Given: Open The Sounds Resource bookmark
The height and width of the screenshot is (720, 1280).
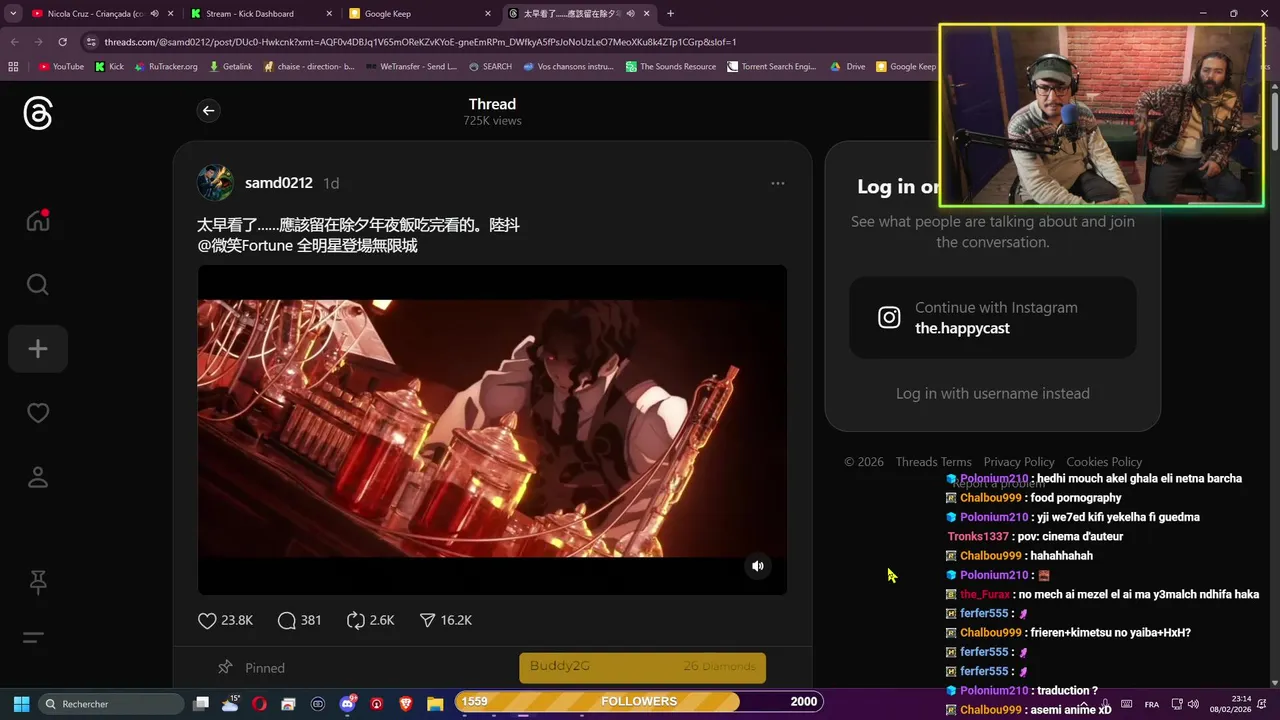Looking at the screenshot, I should tap(671, 67).
